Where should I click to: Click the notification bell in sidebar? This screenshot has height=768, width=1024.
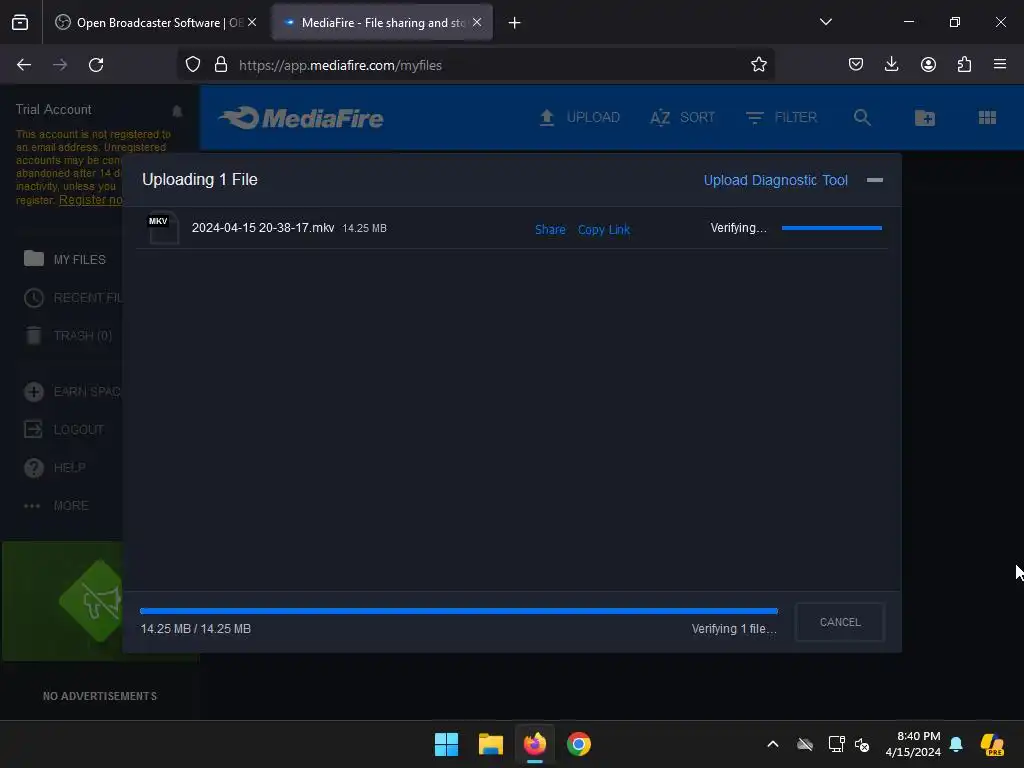coord(177,110)
